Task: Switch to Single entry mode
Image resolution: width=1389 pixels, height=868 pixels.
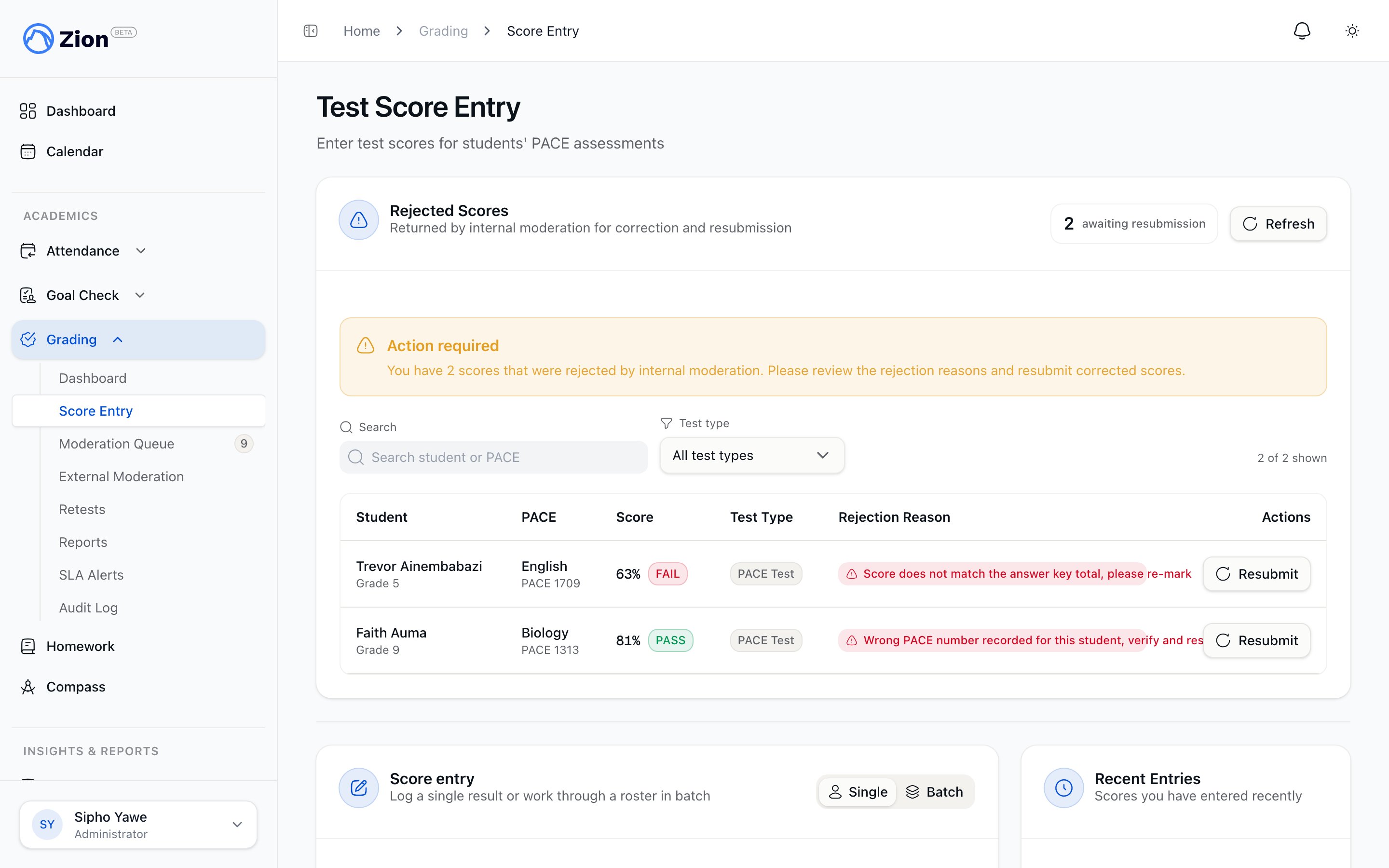Action: point(858,792)
